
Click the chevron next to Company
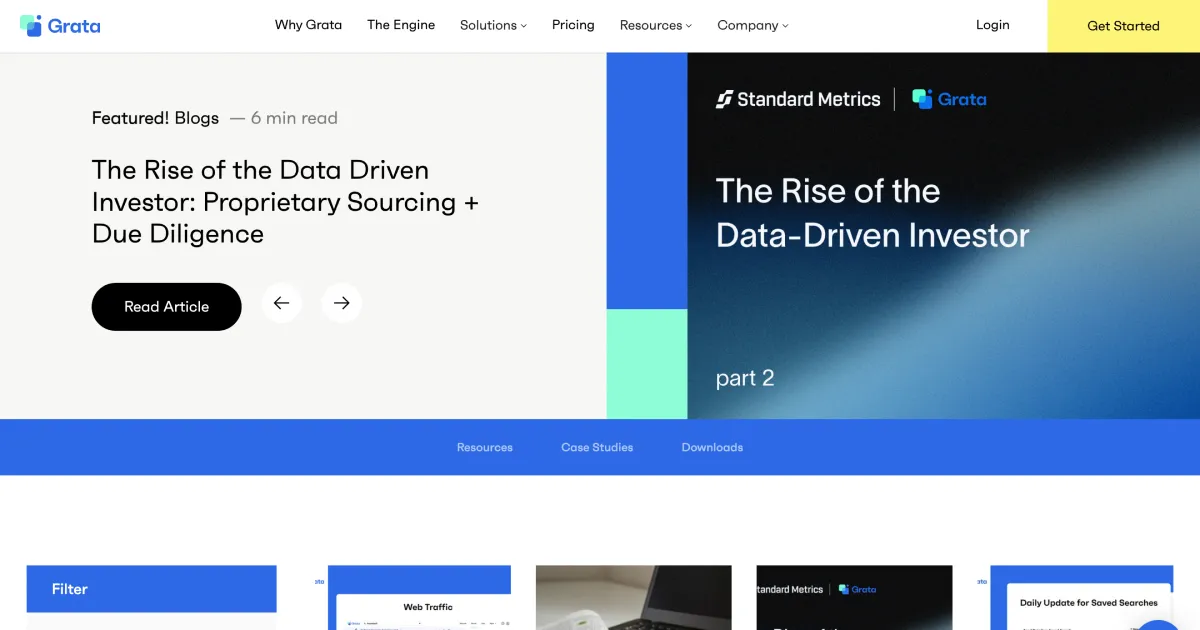click(x=785, y=25)
